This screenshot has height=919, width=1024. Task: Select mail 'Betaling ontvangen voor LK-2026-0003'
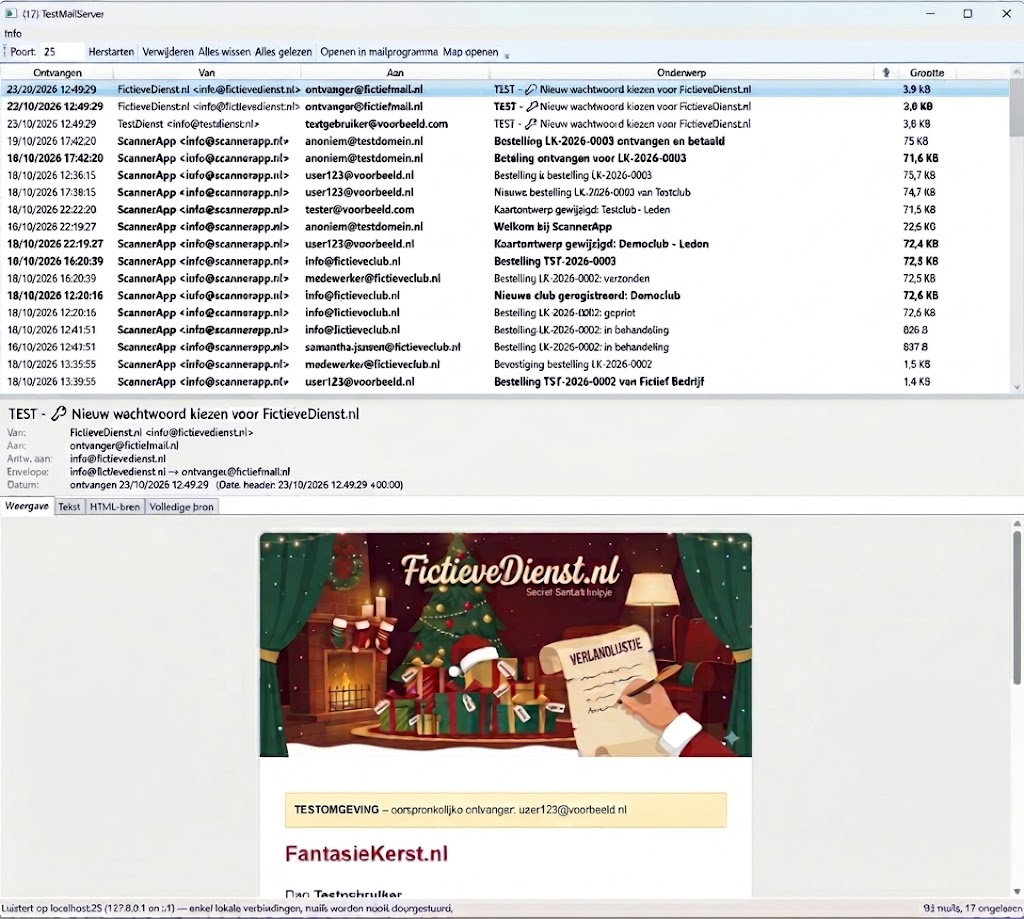[x=505, y=158]
